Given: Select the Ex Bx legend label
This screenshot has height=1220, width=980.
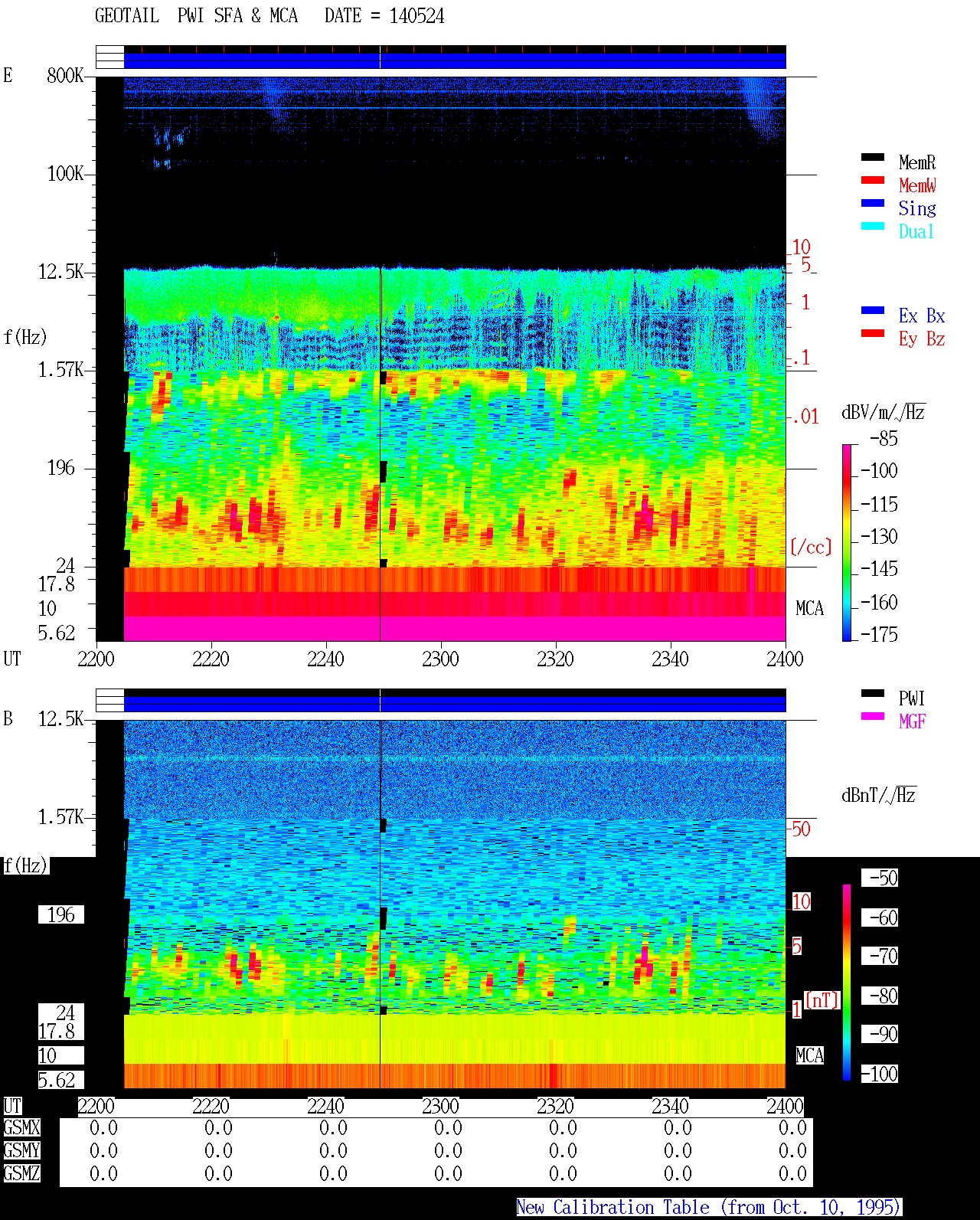Looking at the screenshot, I should [922, 316].
